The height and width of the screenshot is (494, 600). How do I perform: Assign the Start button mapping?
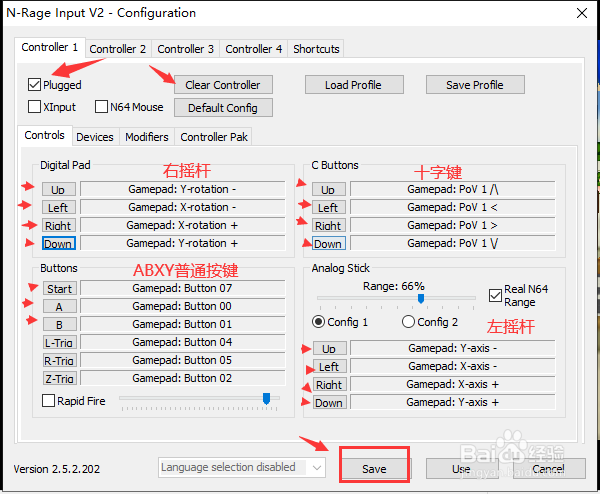click(x=60, y=289)
